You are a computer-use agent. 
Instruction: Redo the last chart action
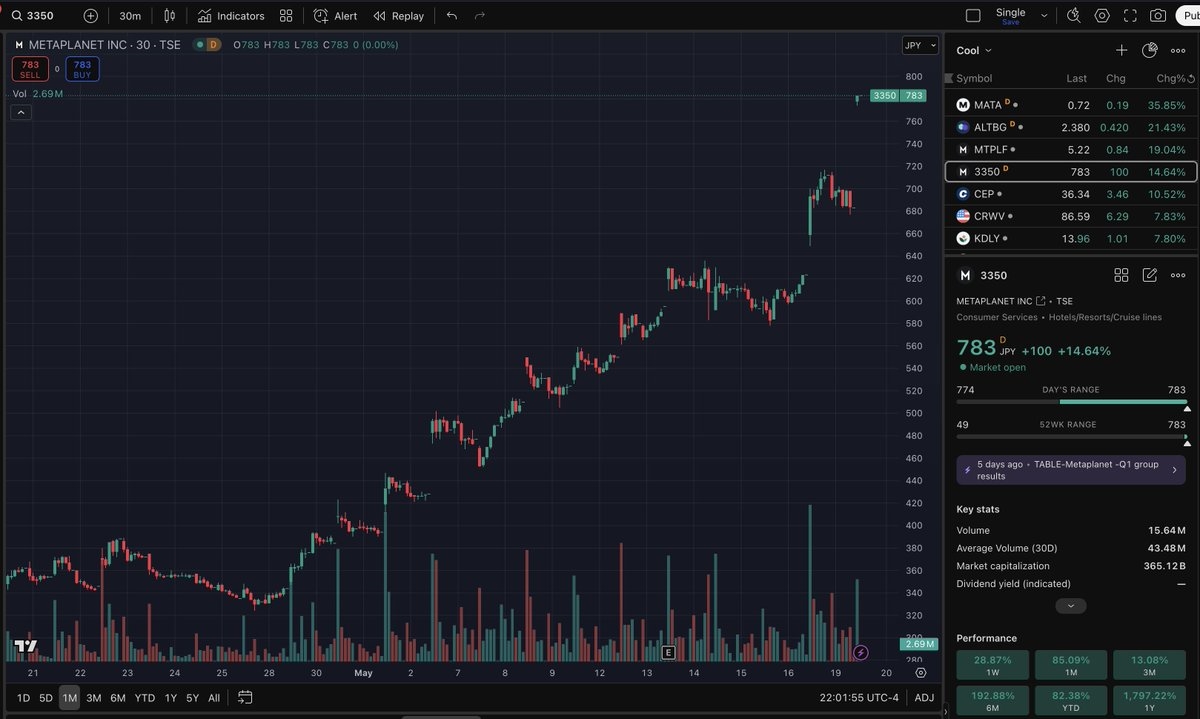point(480,16)
